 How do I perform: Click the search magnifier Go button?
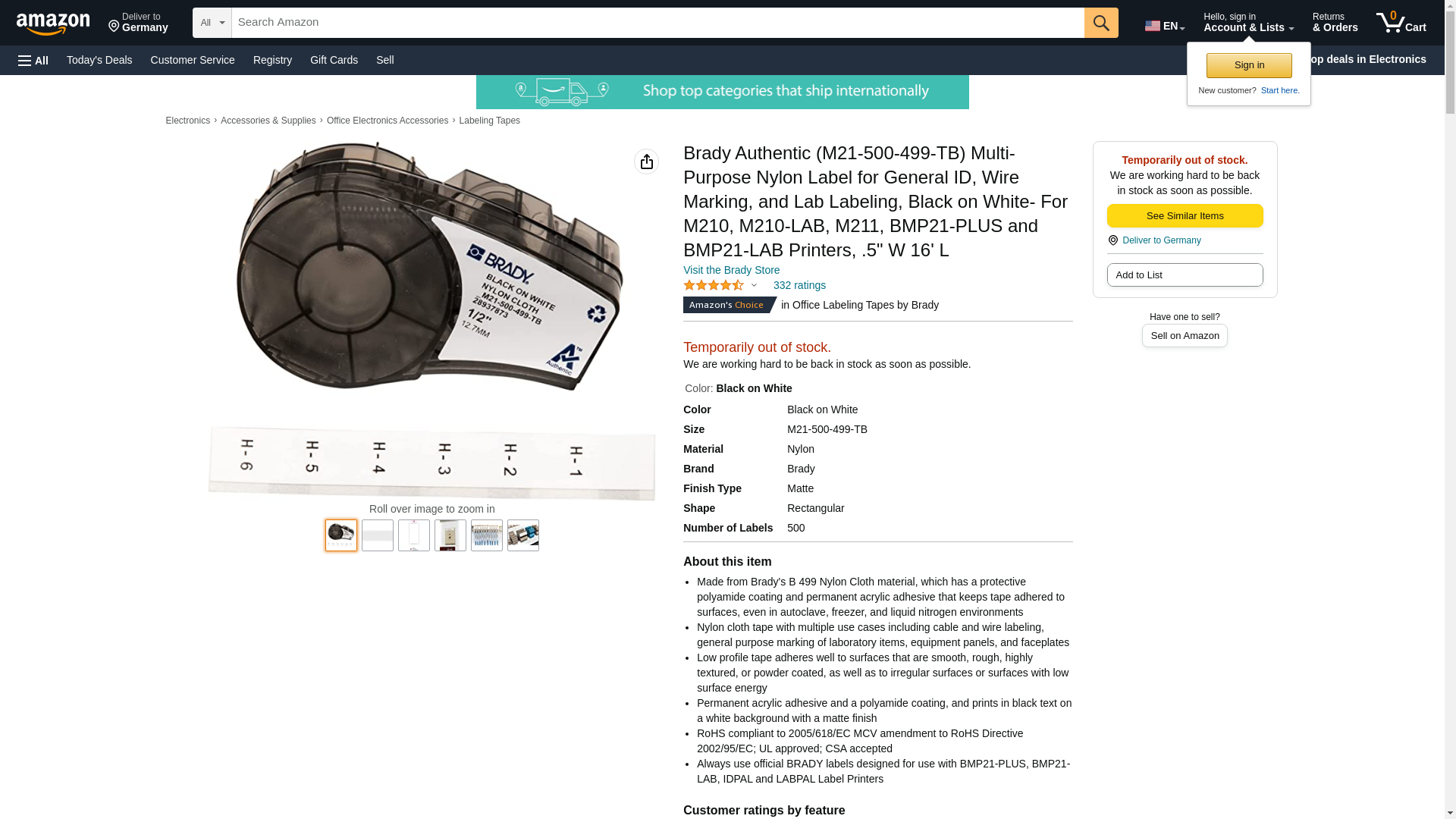tap(1101, 23)
